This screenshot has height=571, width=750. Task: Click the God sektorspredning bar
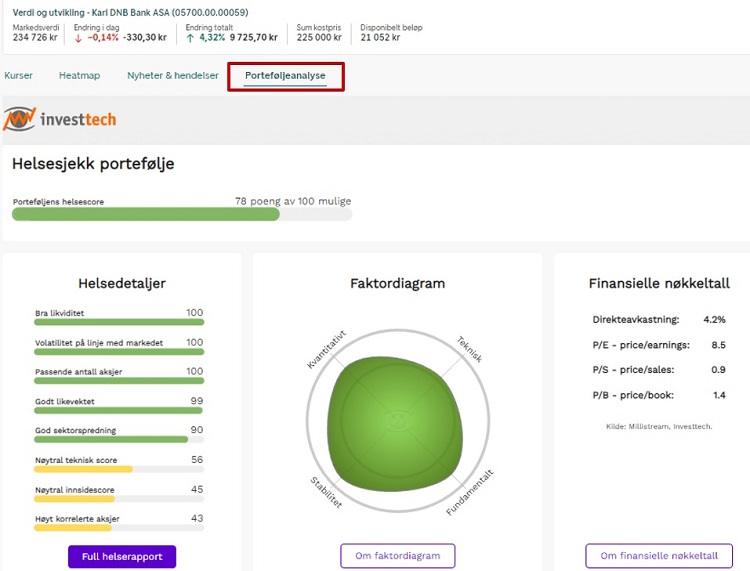click(x=119, y=439)
